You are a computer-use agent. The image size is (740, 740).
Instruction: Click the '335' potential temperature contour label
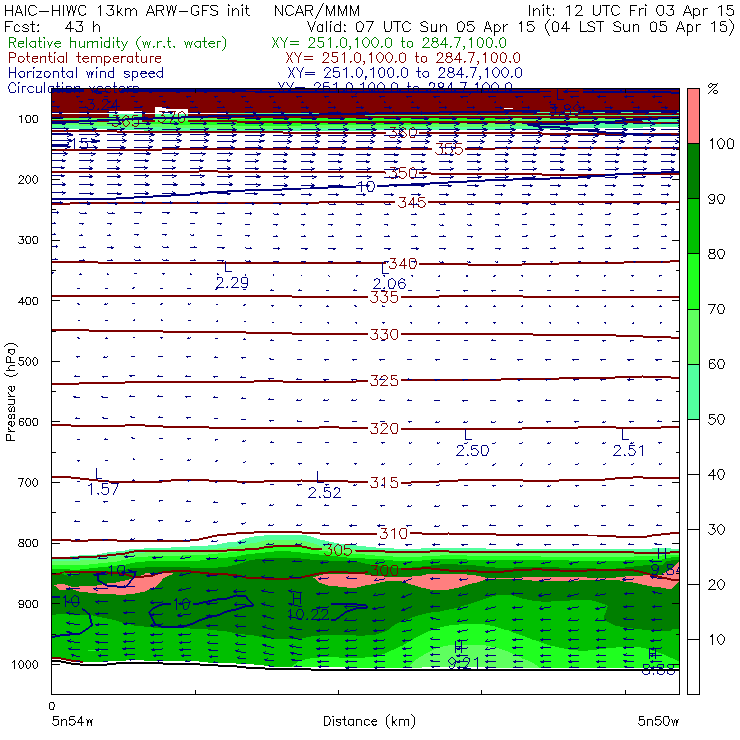coord(384,297)
